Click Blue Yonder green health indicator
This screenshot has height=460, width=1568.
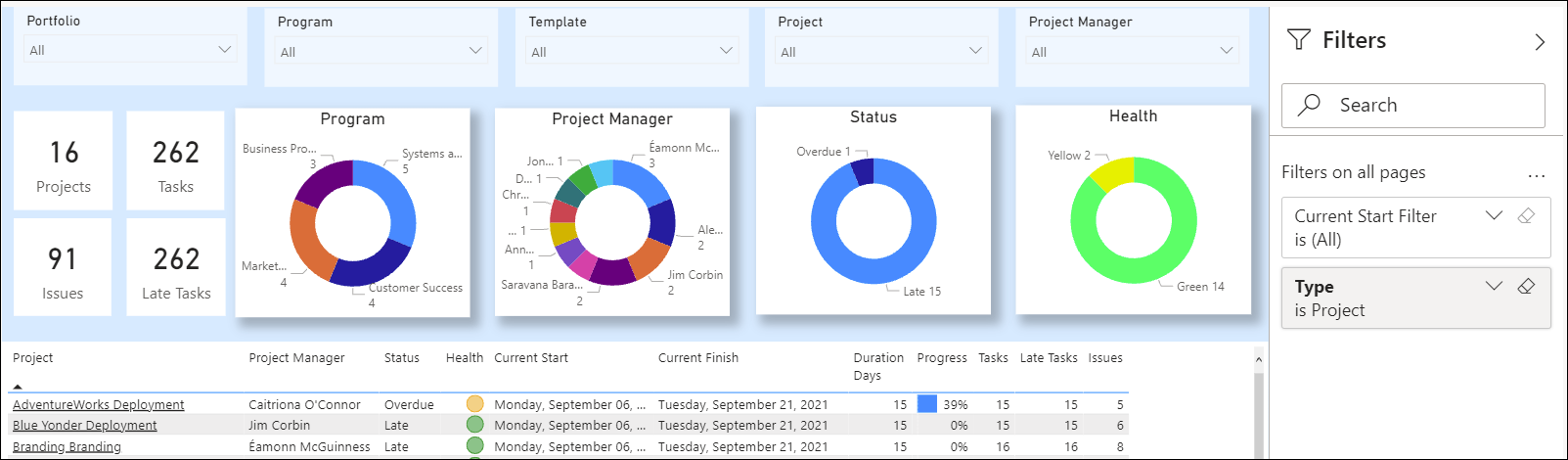click(475, 425)
